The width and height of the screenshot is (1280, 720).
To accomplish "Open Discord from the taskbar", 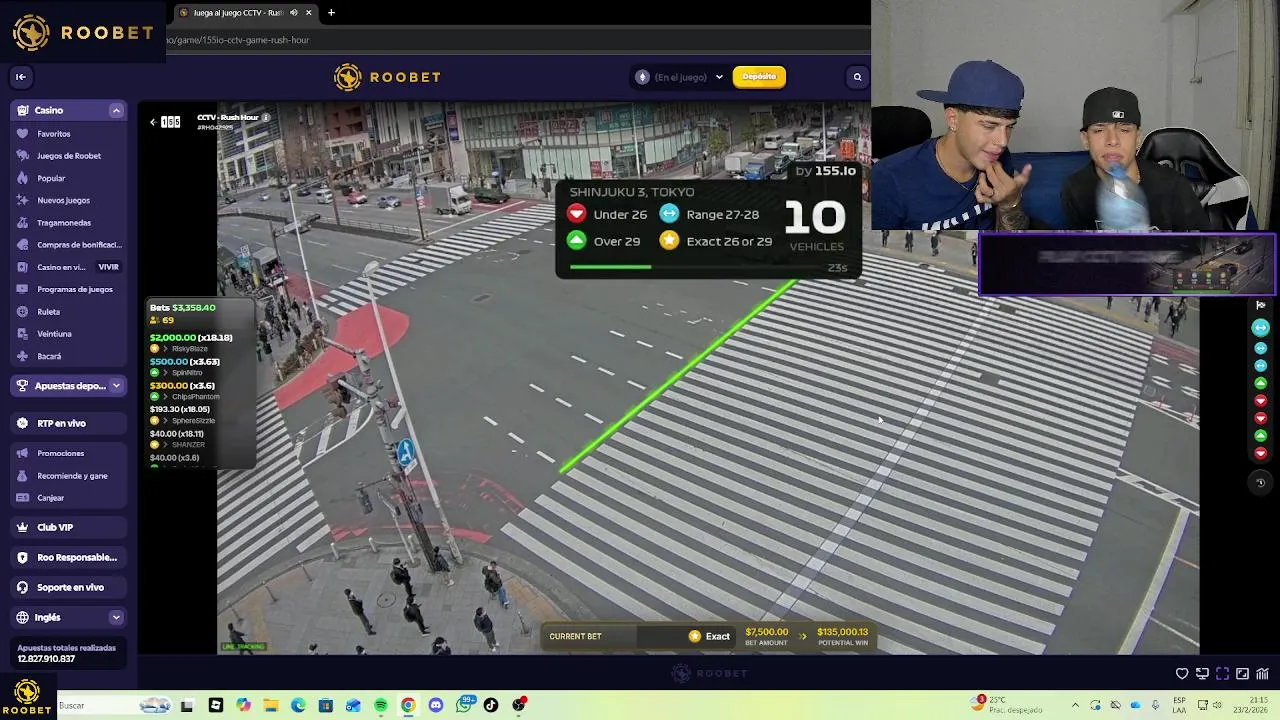I will (435, 705).
